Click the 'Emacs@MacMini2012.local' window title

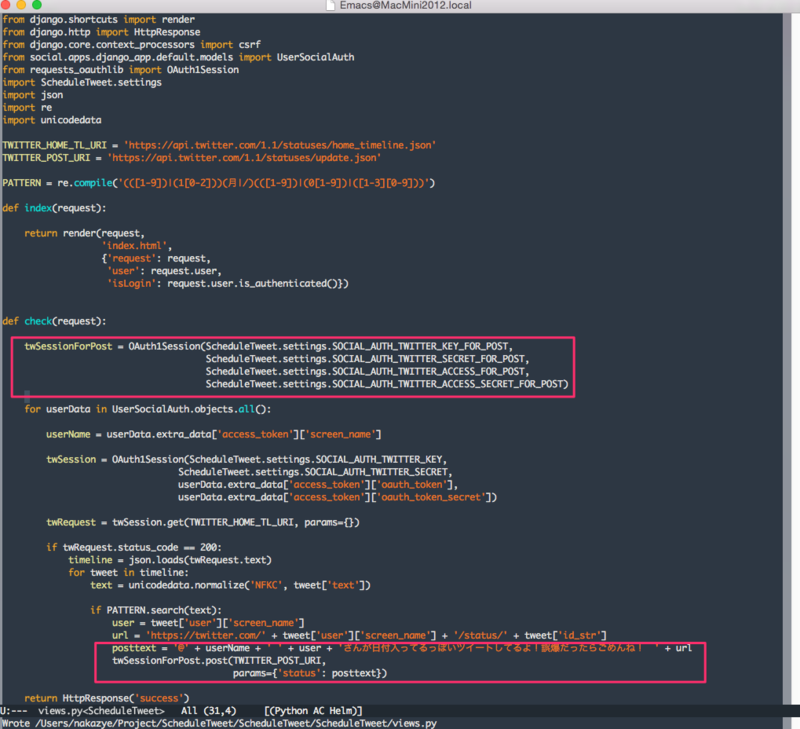tap(406, 6)
